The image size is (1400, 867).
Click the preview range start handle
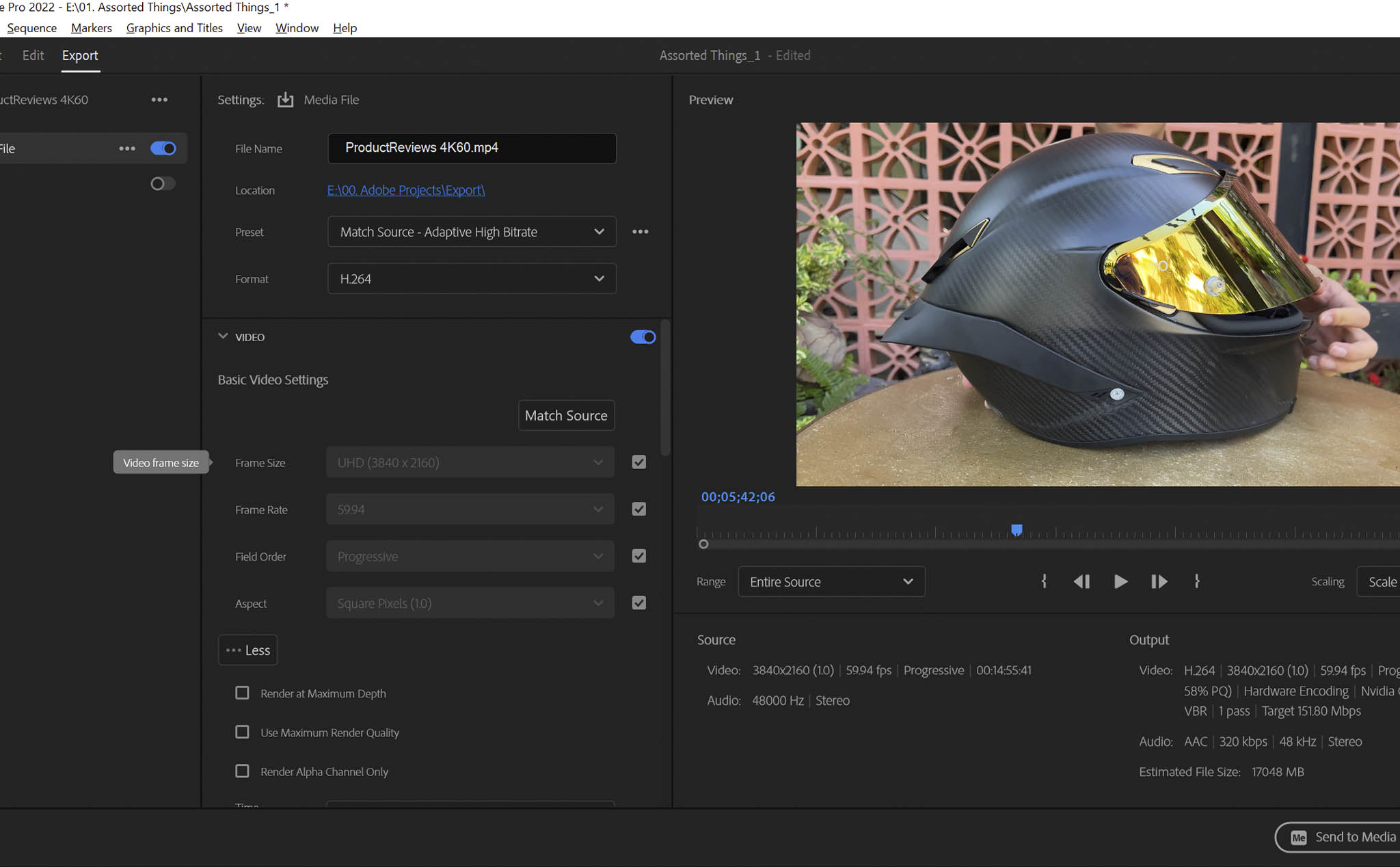pos(703,544)
